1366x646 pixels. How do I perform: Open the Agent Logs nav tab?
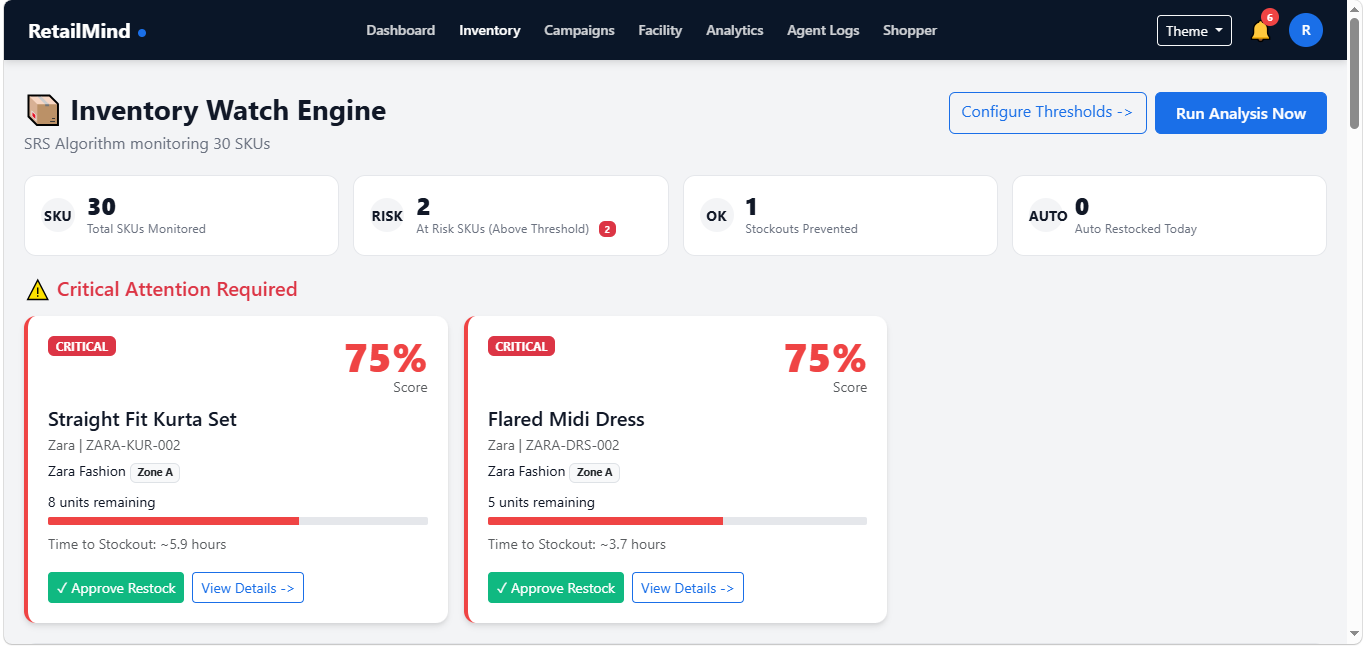(x=823, y=31)
